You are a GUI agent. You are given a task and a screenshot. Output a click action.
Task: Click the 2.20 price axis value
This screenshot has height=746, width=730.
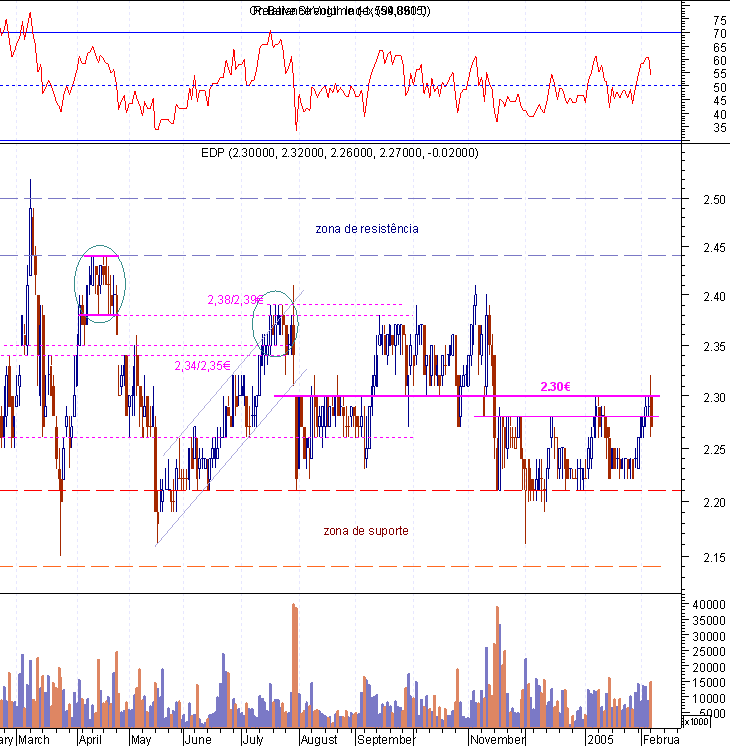click(714, 503)
